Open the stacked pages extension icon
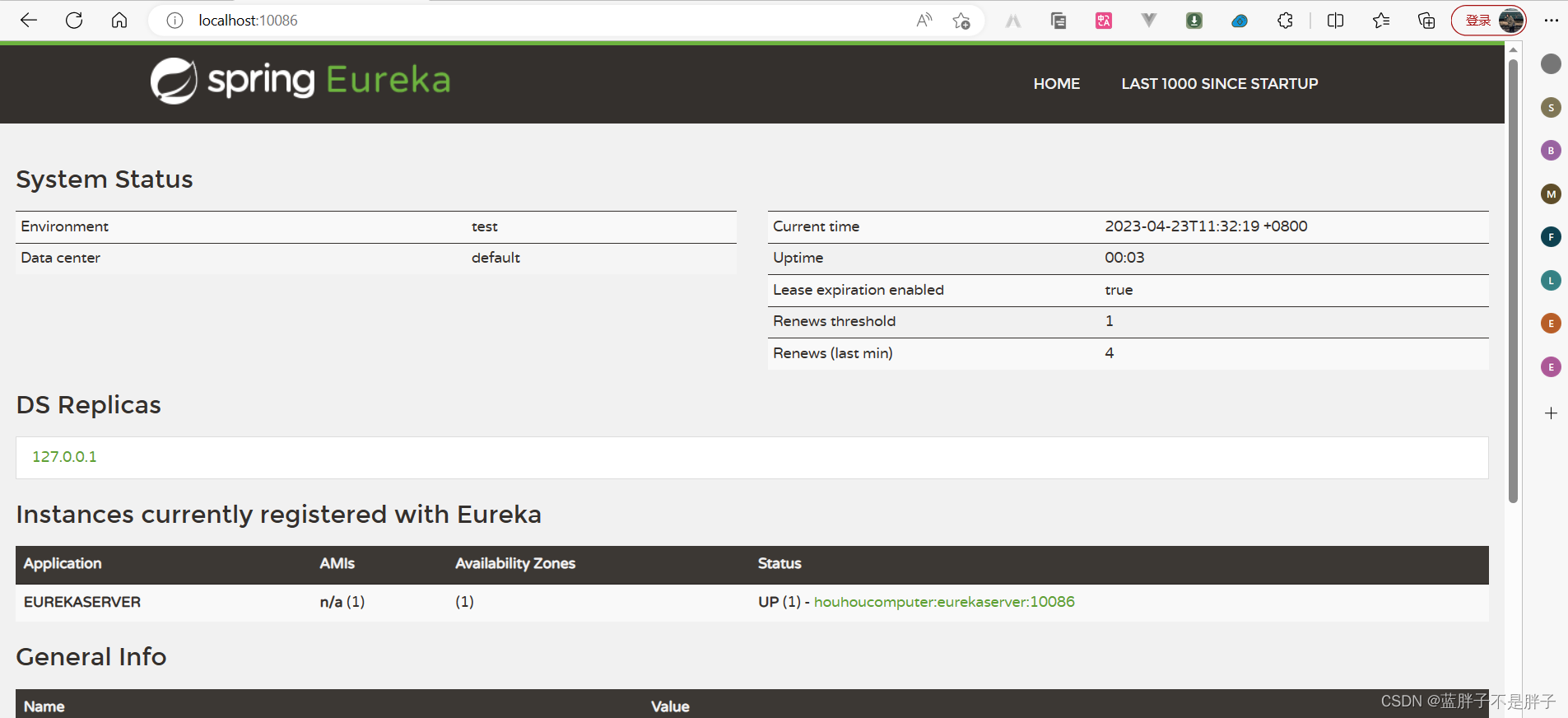Screen dimensions: 1568x718 (x=1059, y=21)
